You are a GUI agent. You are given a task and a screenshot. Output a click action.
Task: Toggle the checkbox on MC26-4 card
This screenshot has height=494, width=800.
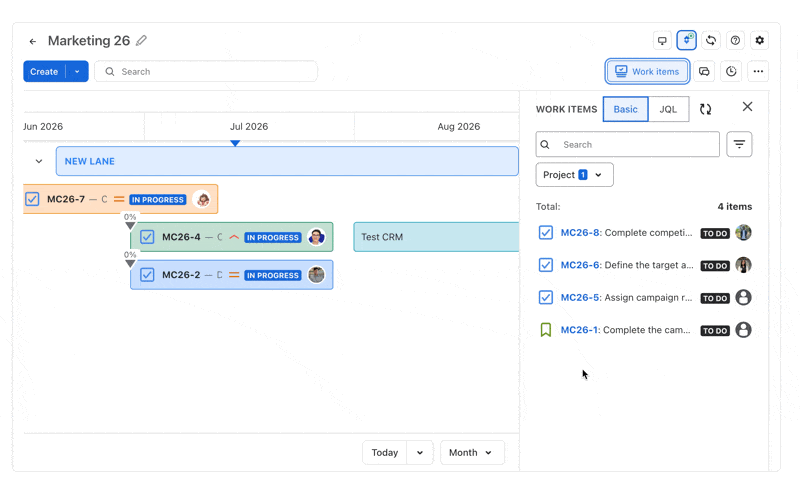click(147, 237)
